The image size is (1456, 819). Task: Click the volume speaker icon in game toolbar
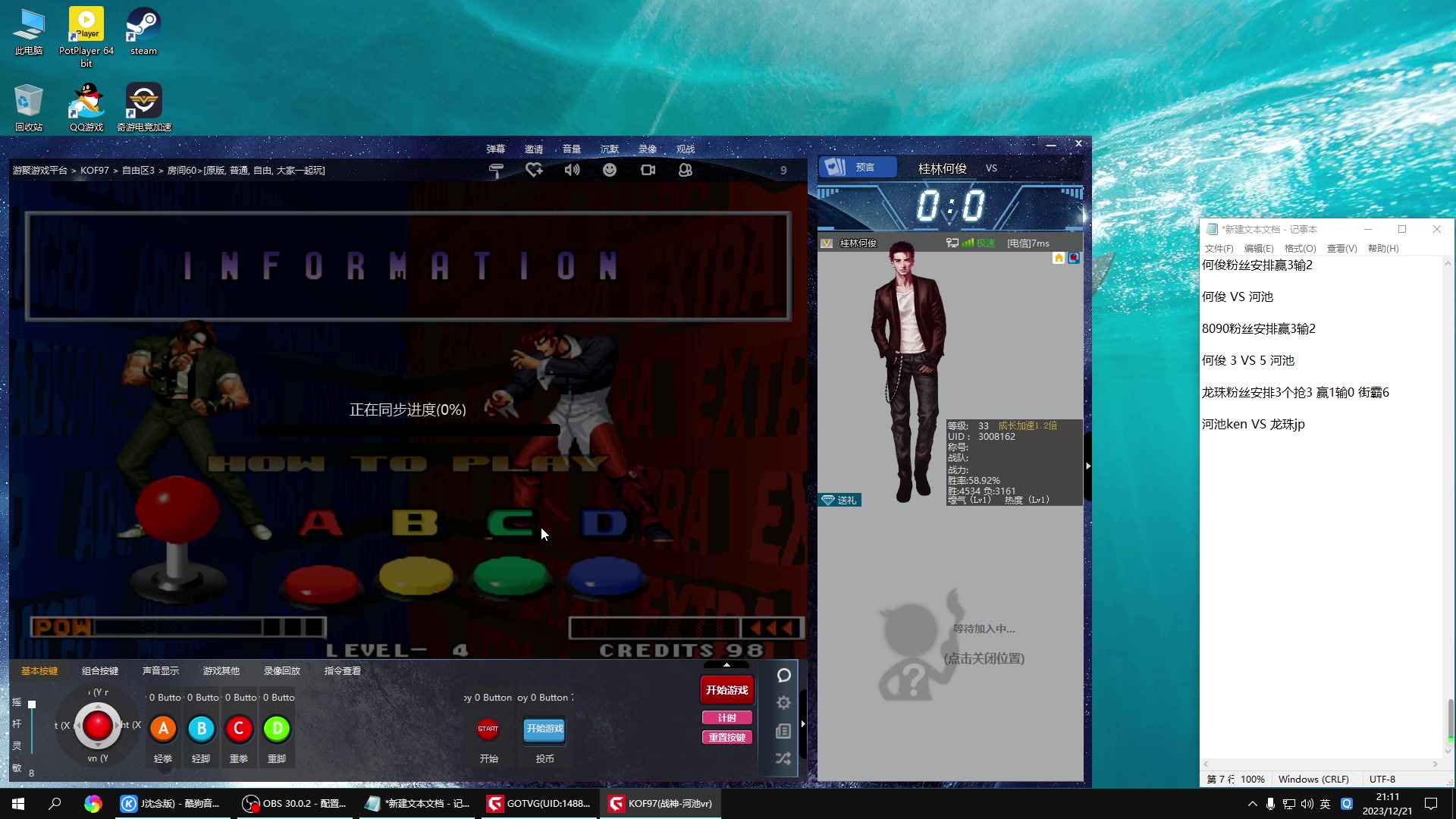(x=572, y=170)
